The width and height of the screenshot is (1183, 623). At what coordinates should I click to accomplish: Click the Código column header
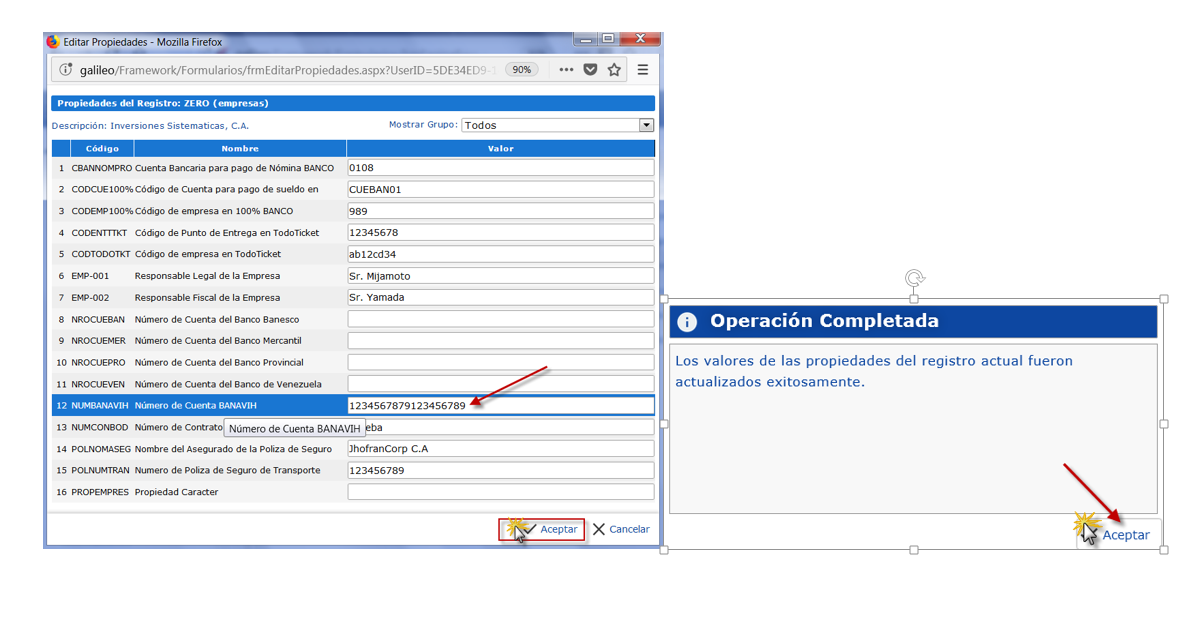point(102,149)
